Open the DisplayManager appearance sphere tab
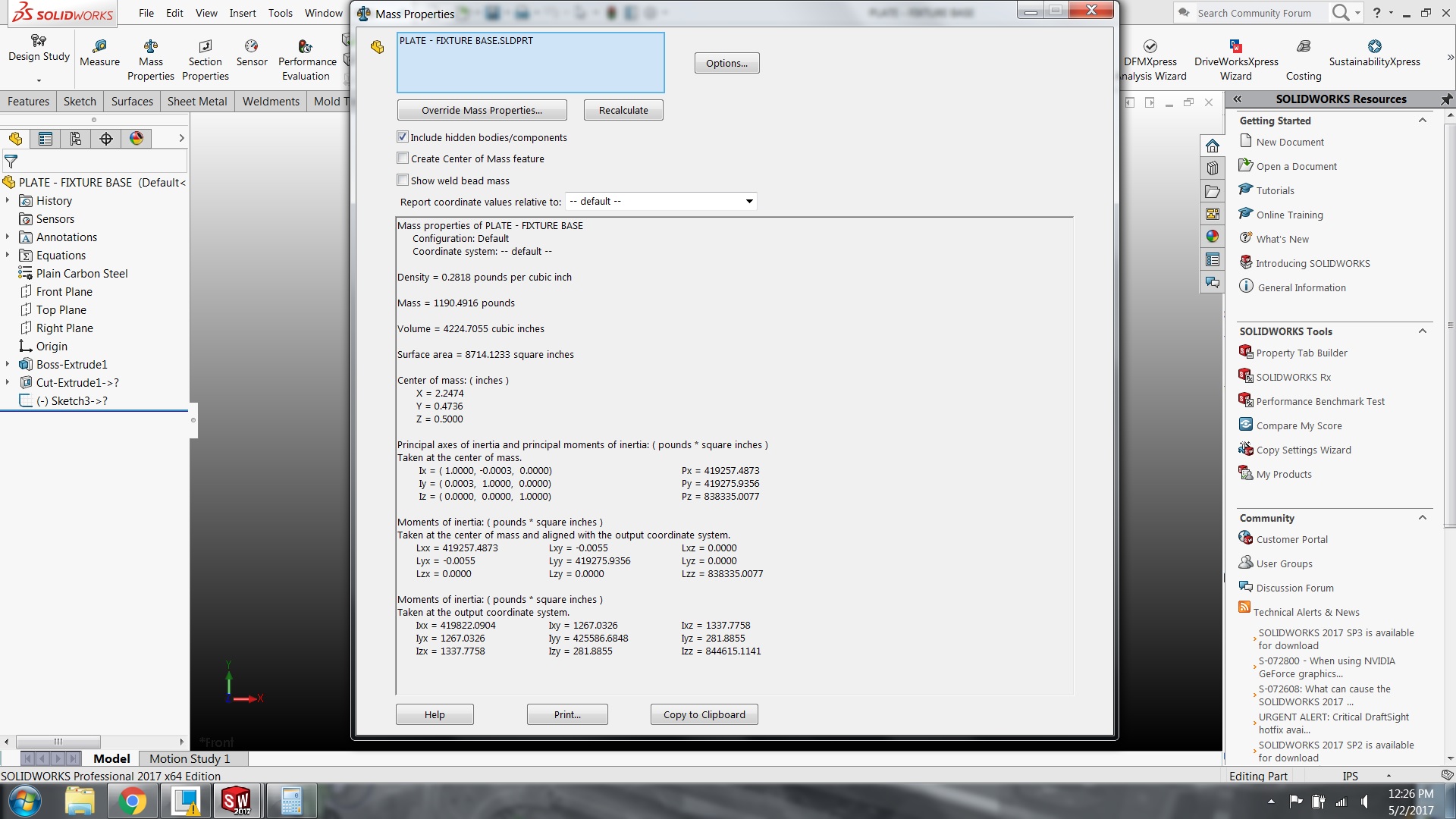Image resolution: width=1456 pixels, height=819 pixels. 136,139
